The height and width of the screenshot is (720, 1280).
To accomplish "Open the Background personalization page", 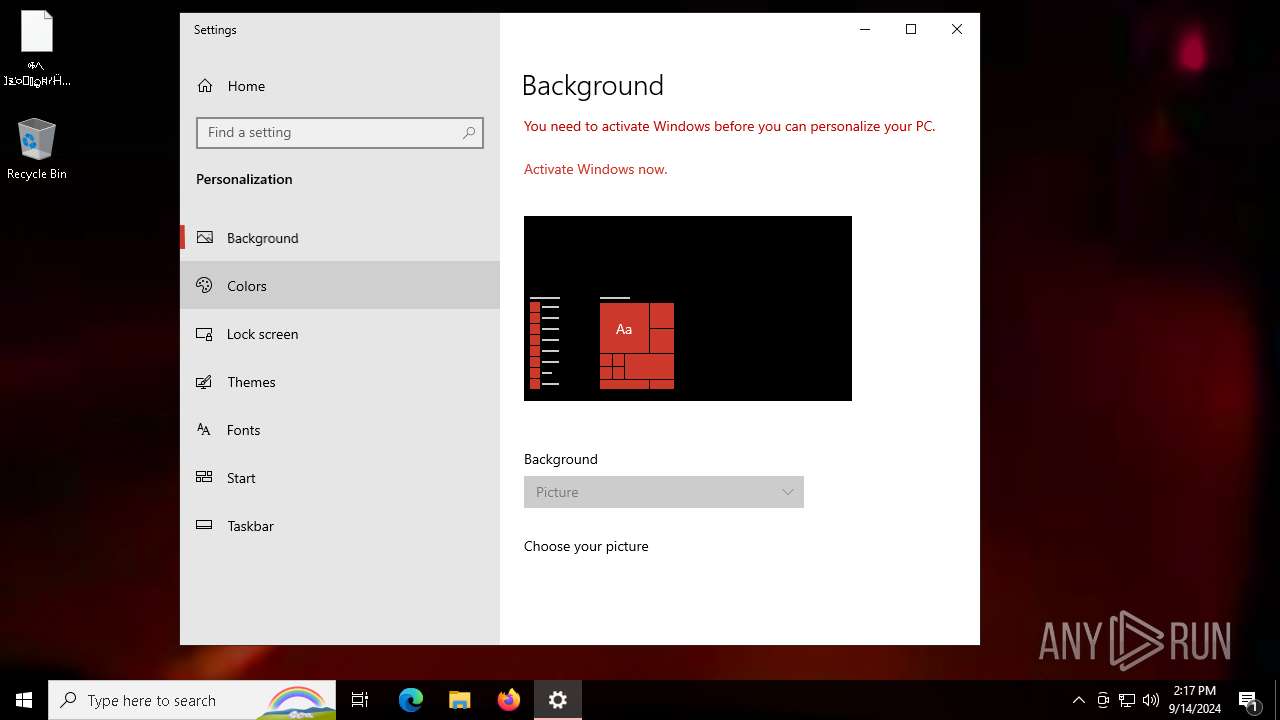I will click(x=340, y=238).
